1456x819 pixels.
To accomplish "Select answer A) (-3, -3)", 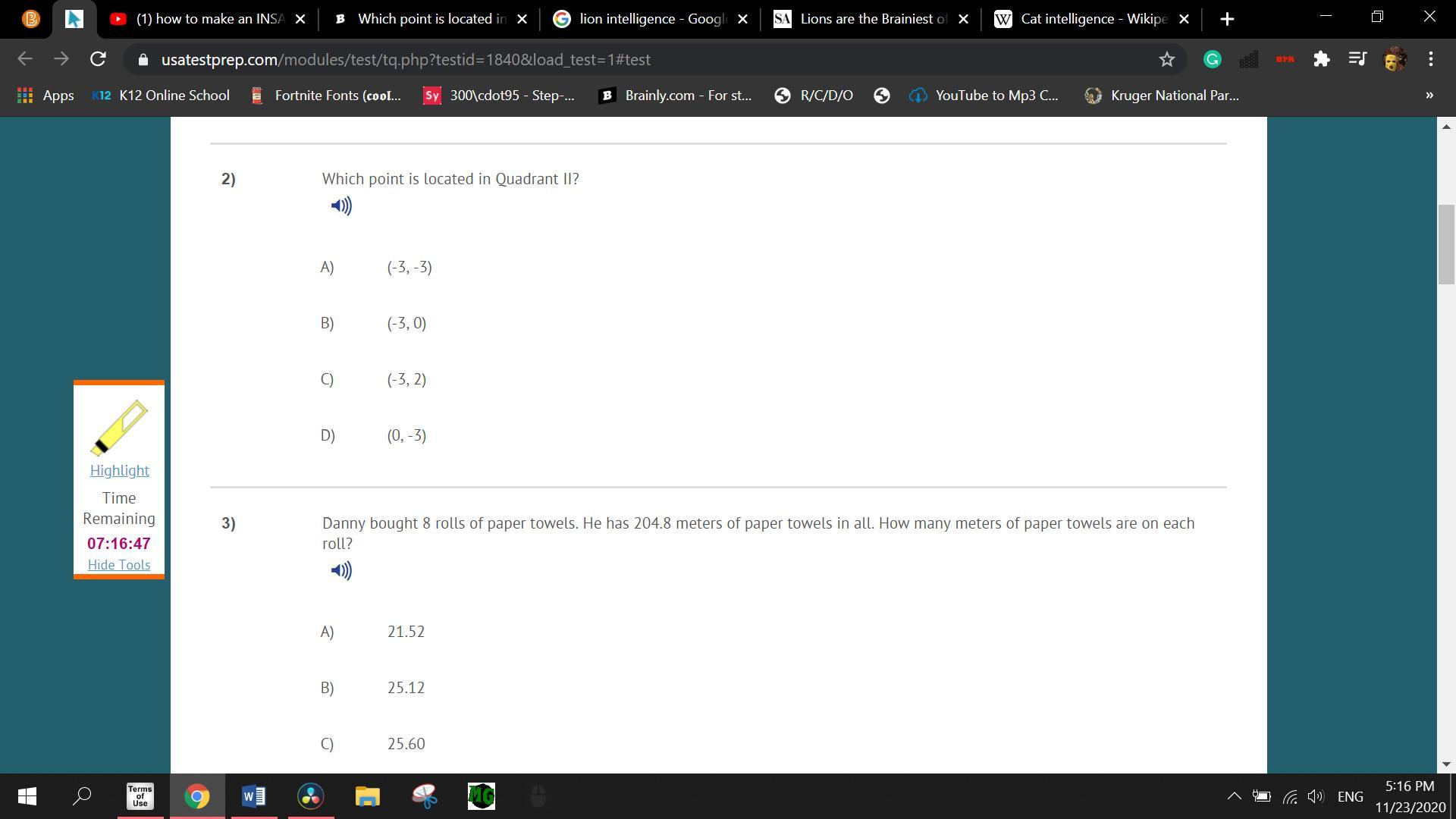I will pyautogui.click(x=409, y=267).
